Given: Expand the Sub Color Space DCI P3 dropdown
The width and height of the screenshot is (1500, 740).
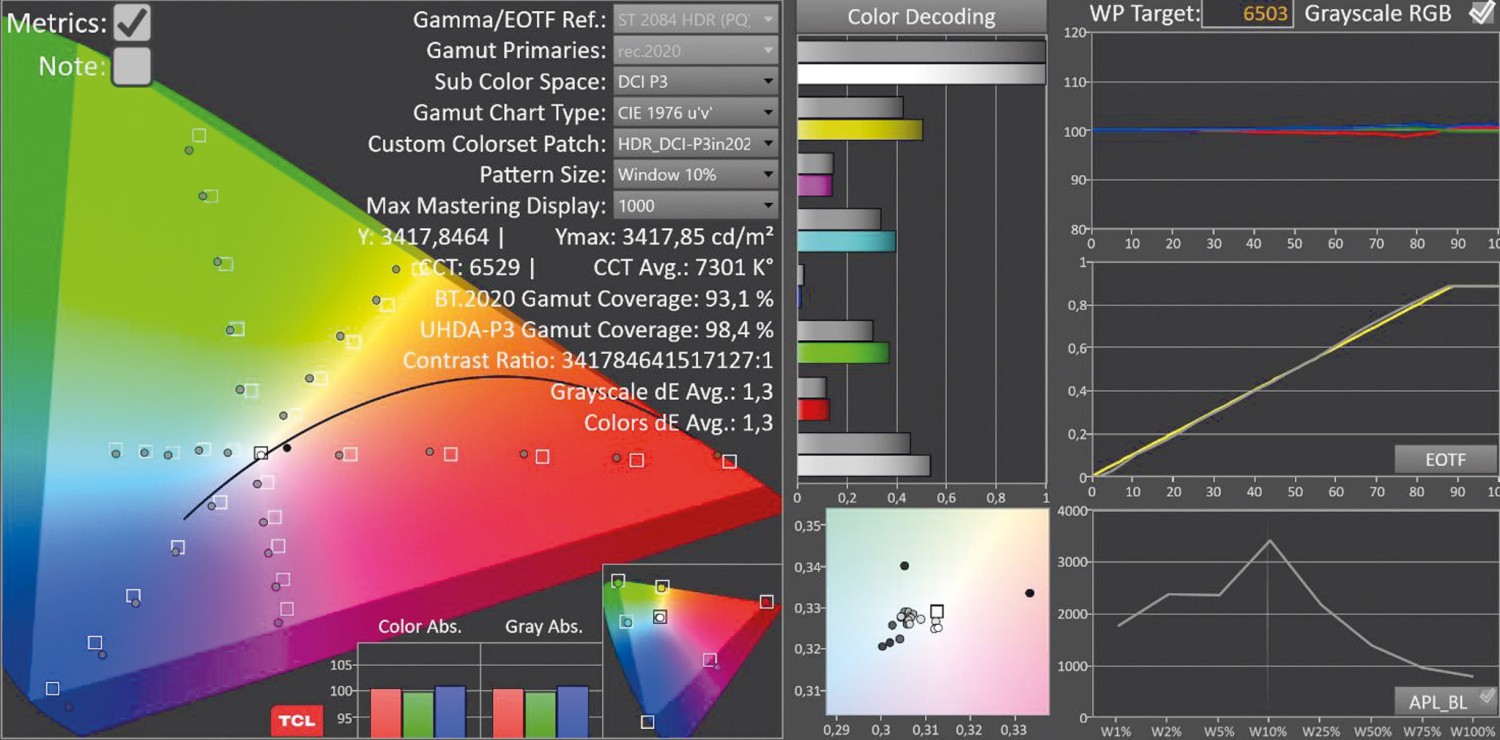Looking at the screenshot, I should tap(696, 81).
